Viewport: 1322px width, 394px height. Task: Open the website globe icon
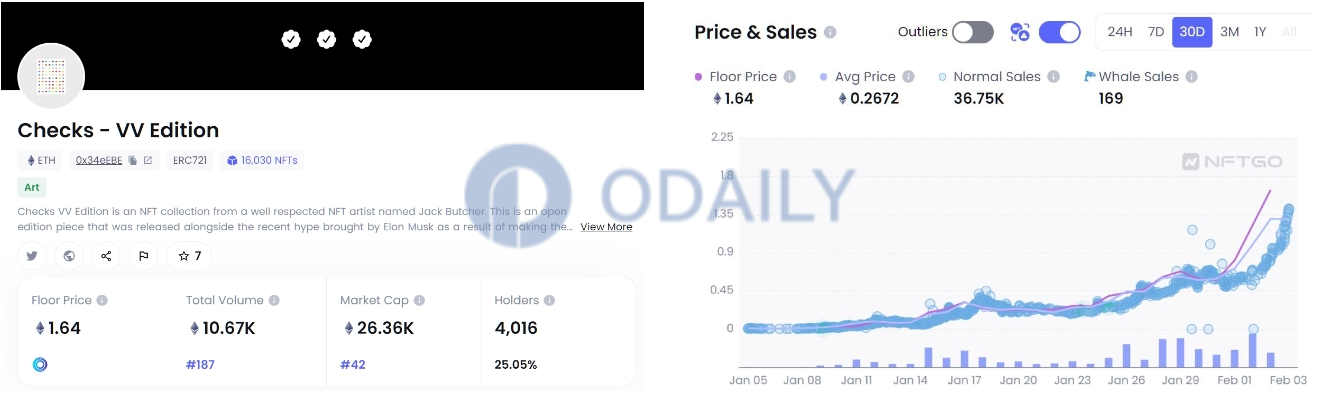click(x=69, y=256)
